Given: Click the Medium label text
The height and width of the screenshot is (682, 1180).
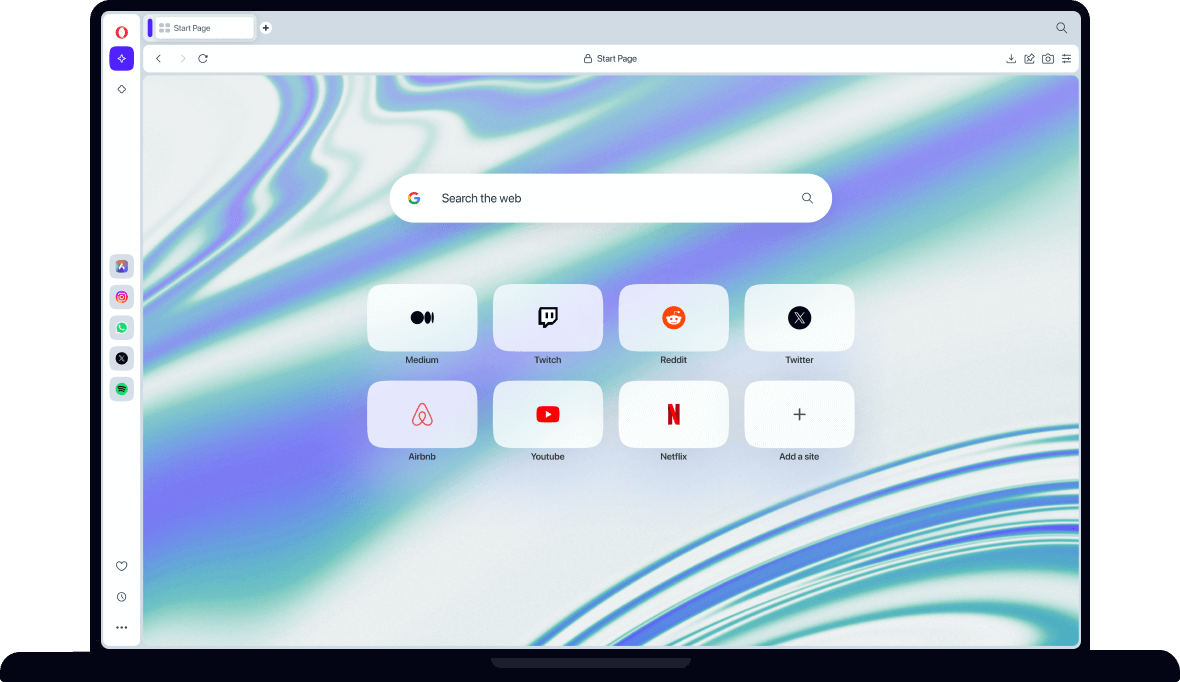Looking at the screenshot, I should [x=422, y=360].
